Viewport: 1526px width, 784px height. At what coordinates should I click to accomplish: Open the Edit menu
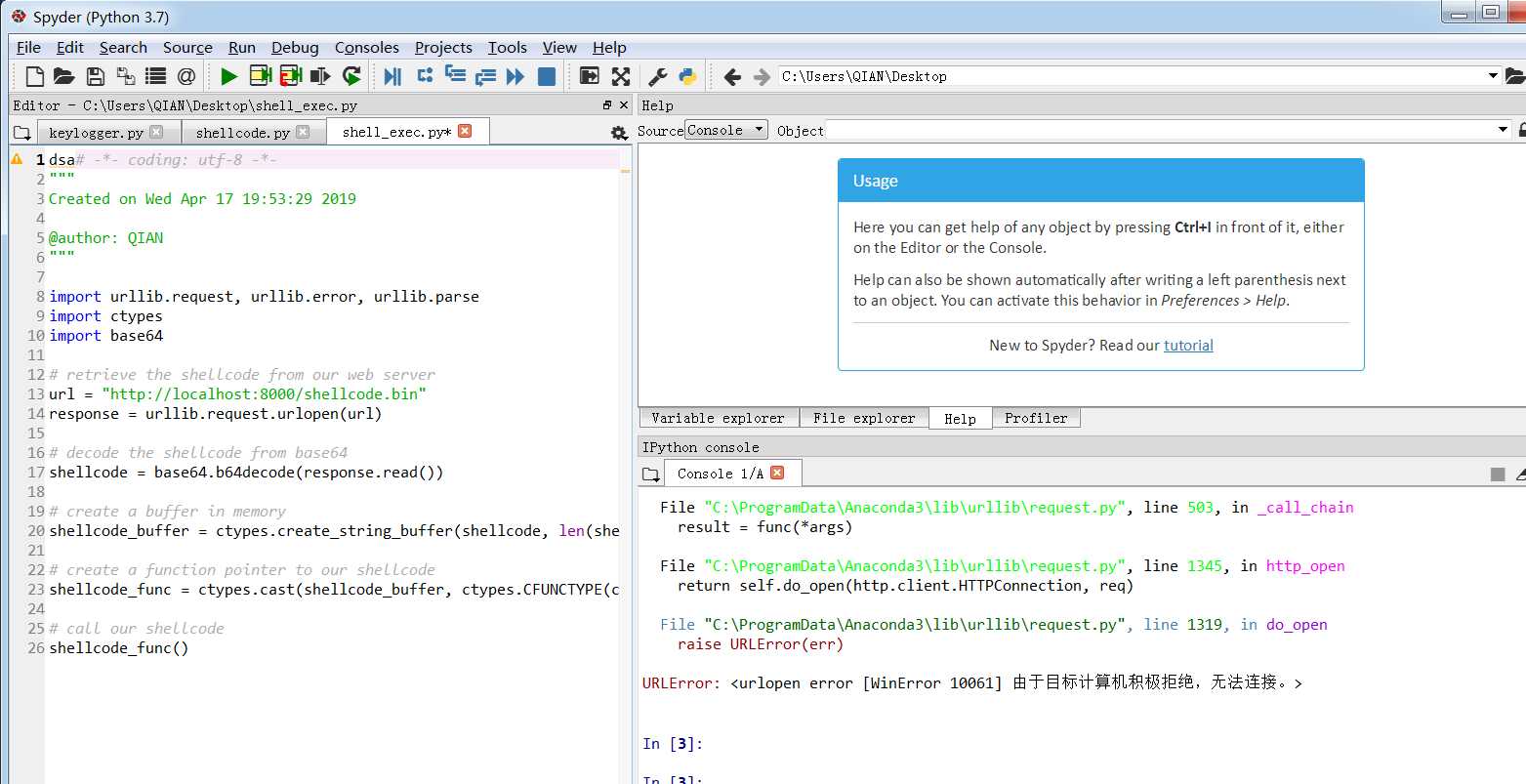[69, 47]
